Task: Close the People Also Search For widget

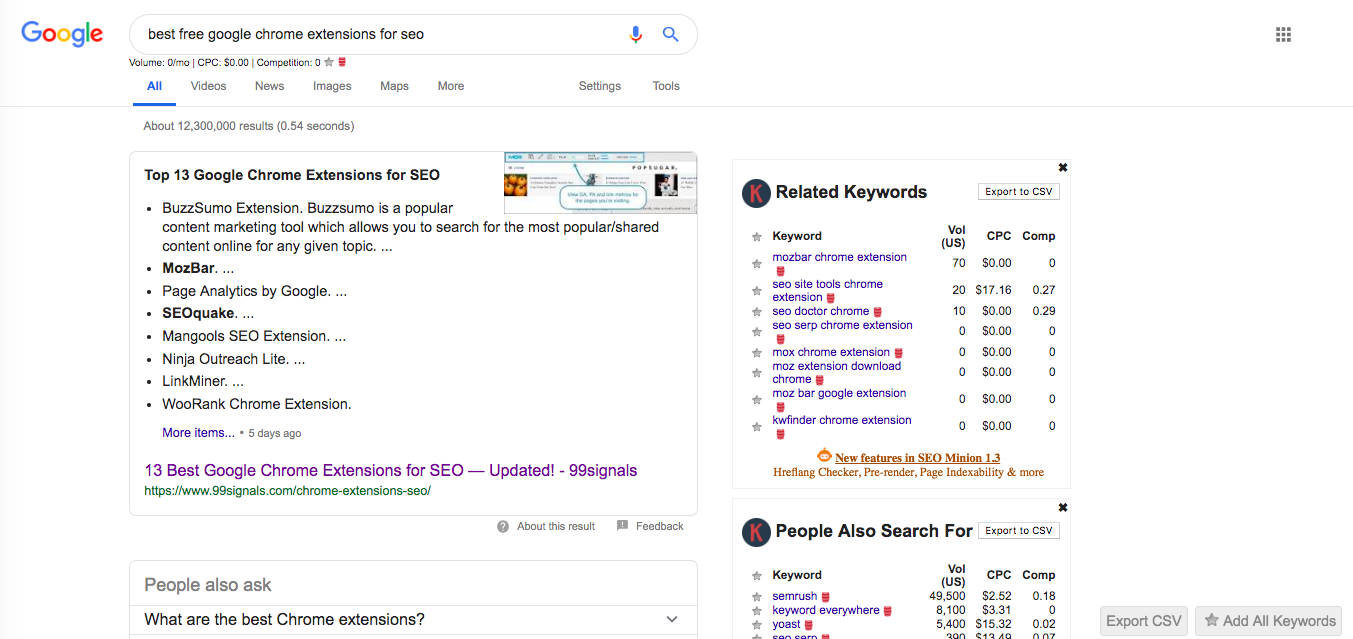Action: pyautogui.click(x=1063, y=507)
